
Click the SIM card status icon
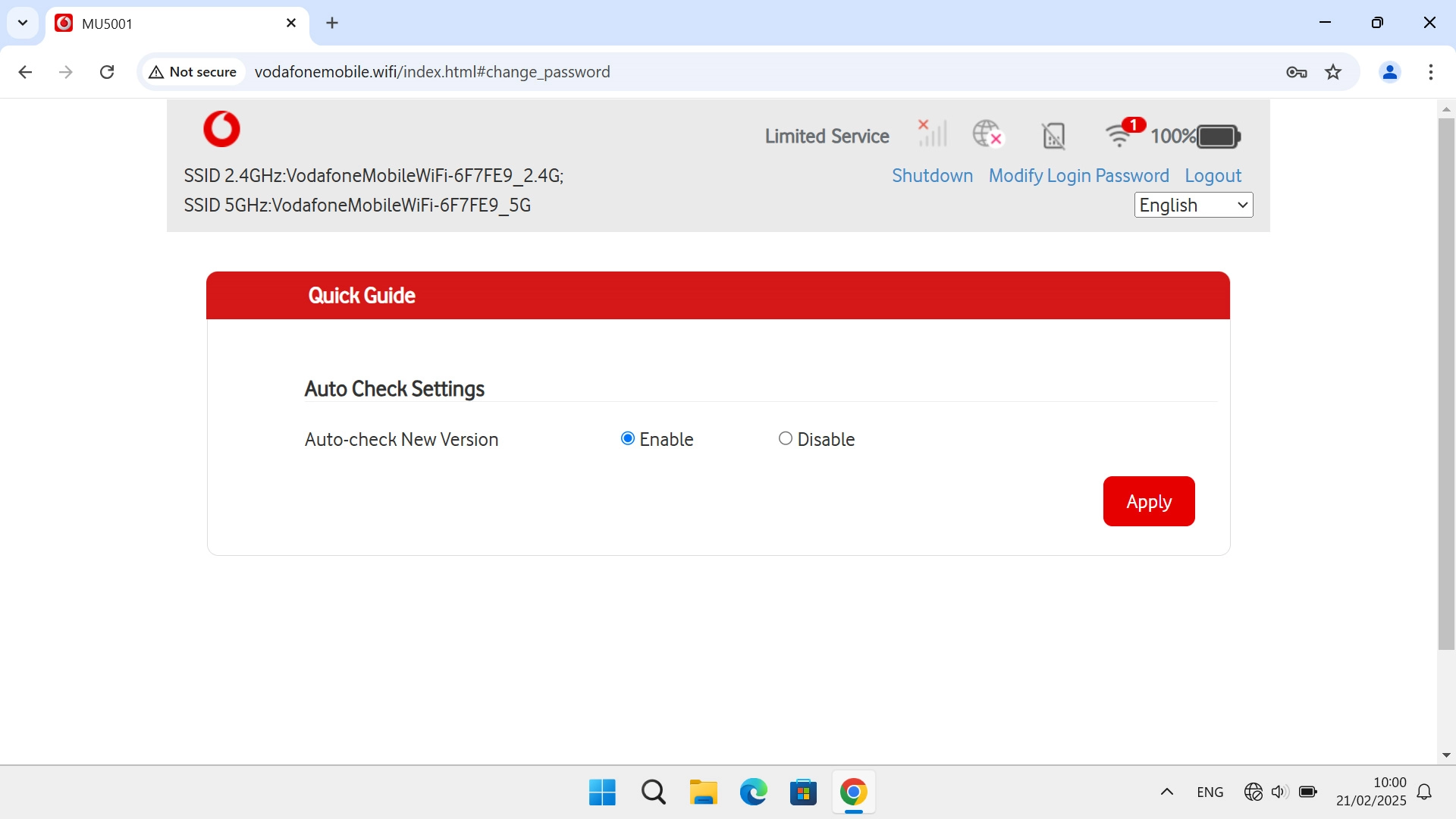(1053, 136)
